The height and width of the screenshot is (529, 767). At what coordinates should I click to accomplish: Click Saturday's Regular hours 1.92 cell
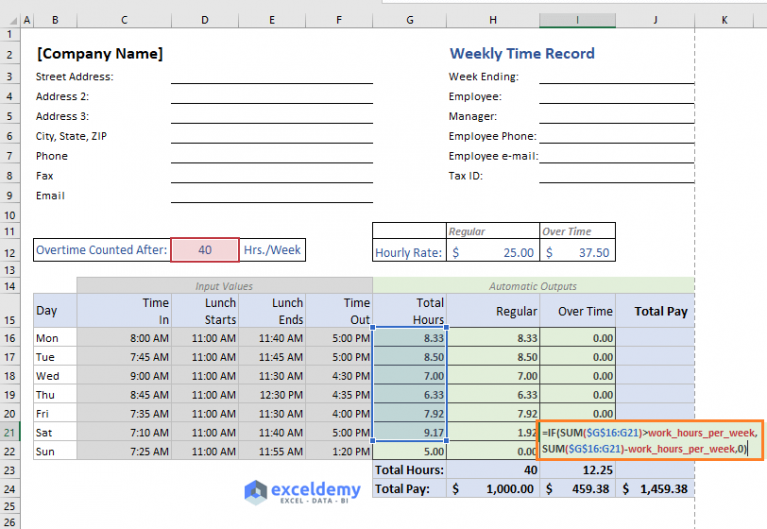[x=493, y=433]
